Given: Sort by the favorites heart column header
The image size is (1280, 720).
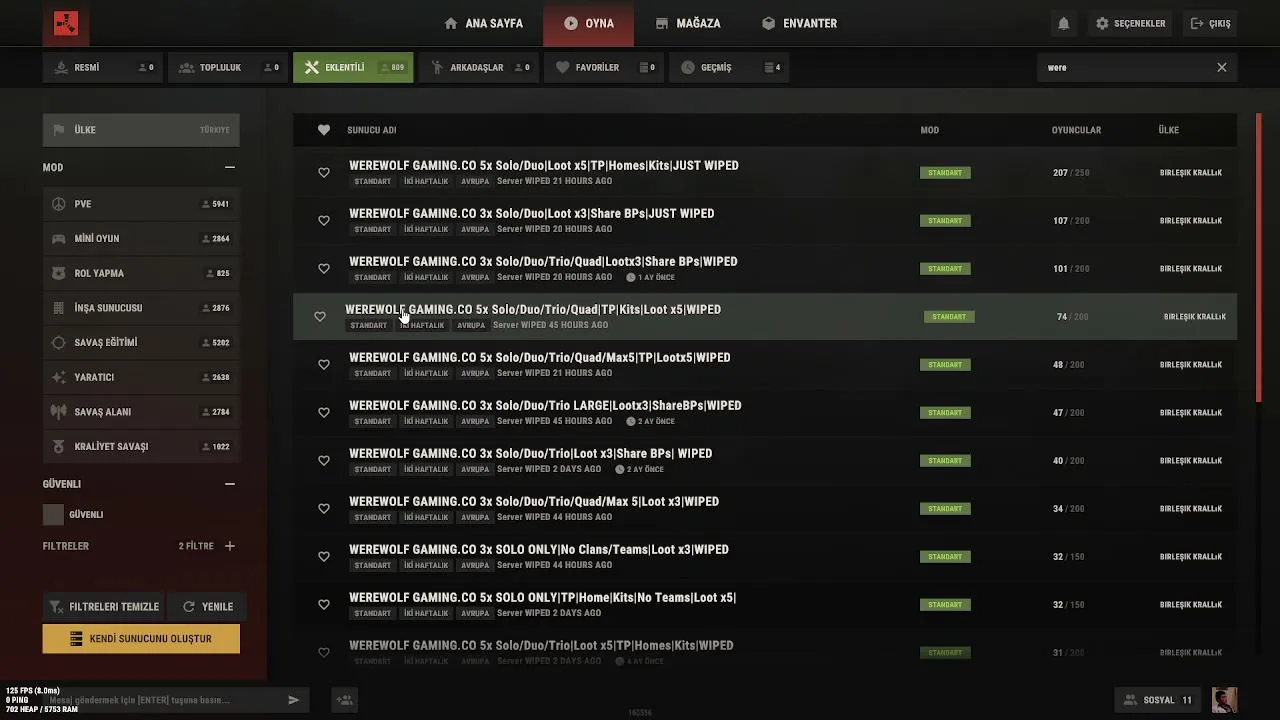Looking at the screenshot, I should (x=324, y=130).
